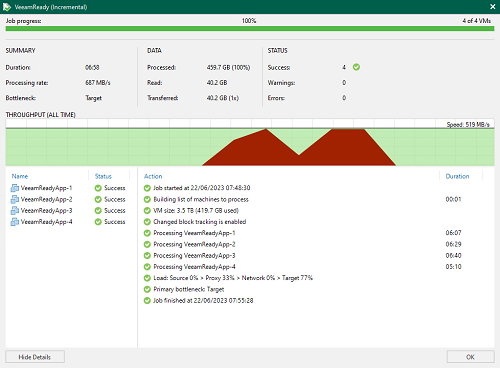Image resolution: width=500 pixels, height=368 pixels.
Task: Click check icon on Processing VeeamReadyApp-1 row
Action: 147,233
